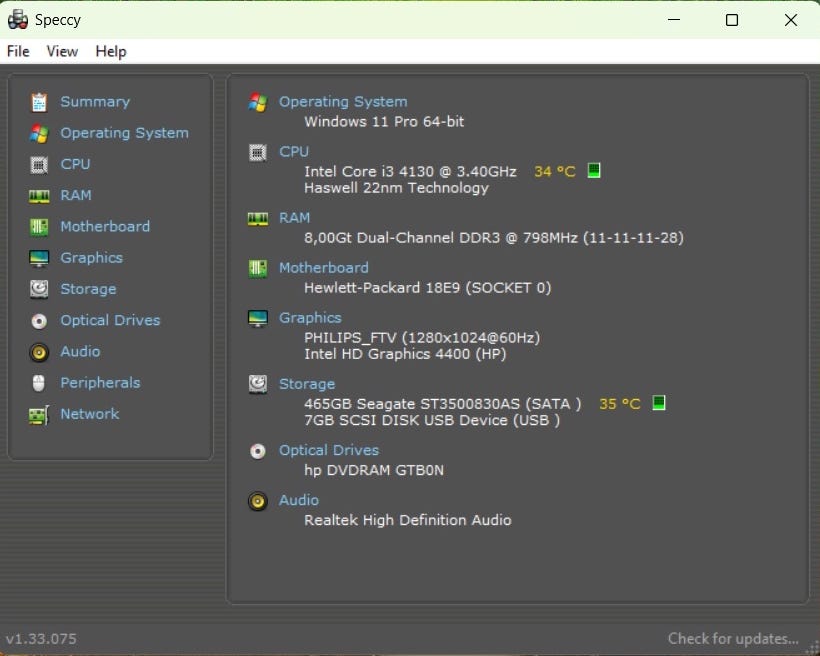Click Motherboard heading link in summary
Viewport: 820px width, 656px height.
tap(324, 268)
